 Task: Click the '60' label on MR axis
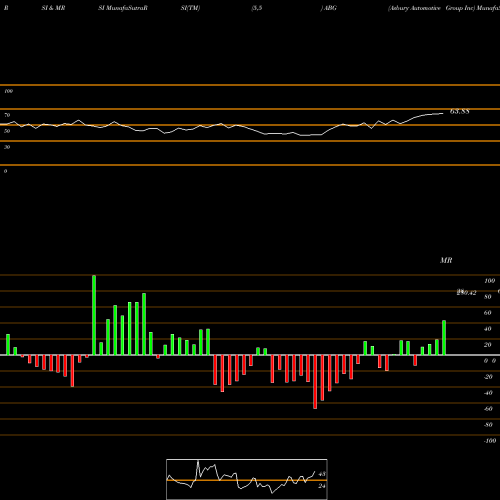click(x=488, y=313)
